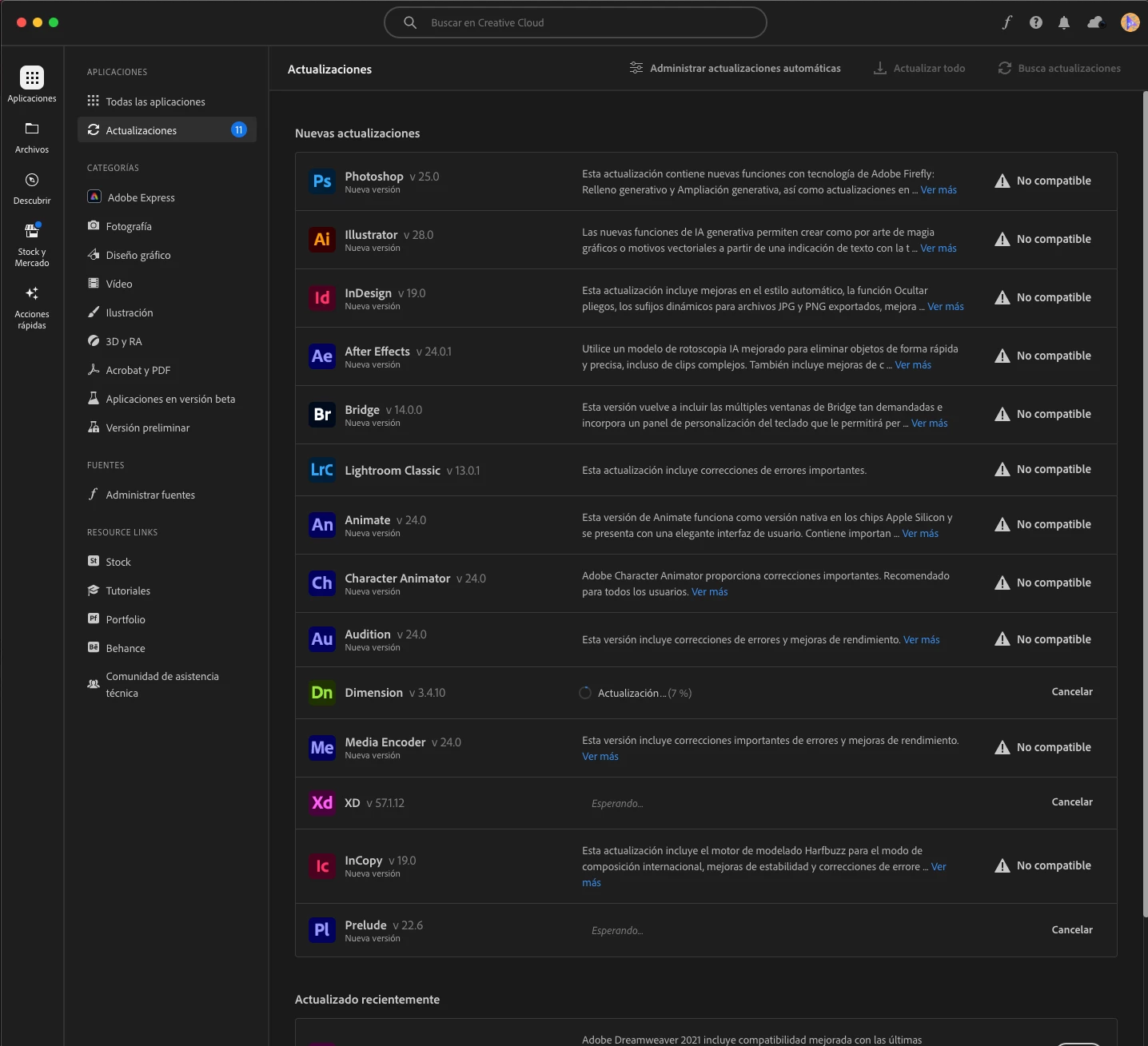Screen dimensions: 1148x1046
Task: Focus the Buscar en Creative Cloud field
Action: [x=576, y=22]
